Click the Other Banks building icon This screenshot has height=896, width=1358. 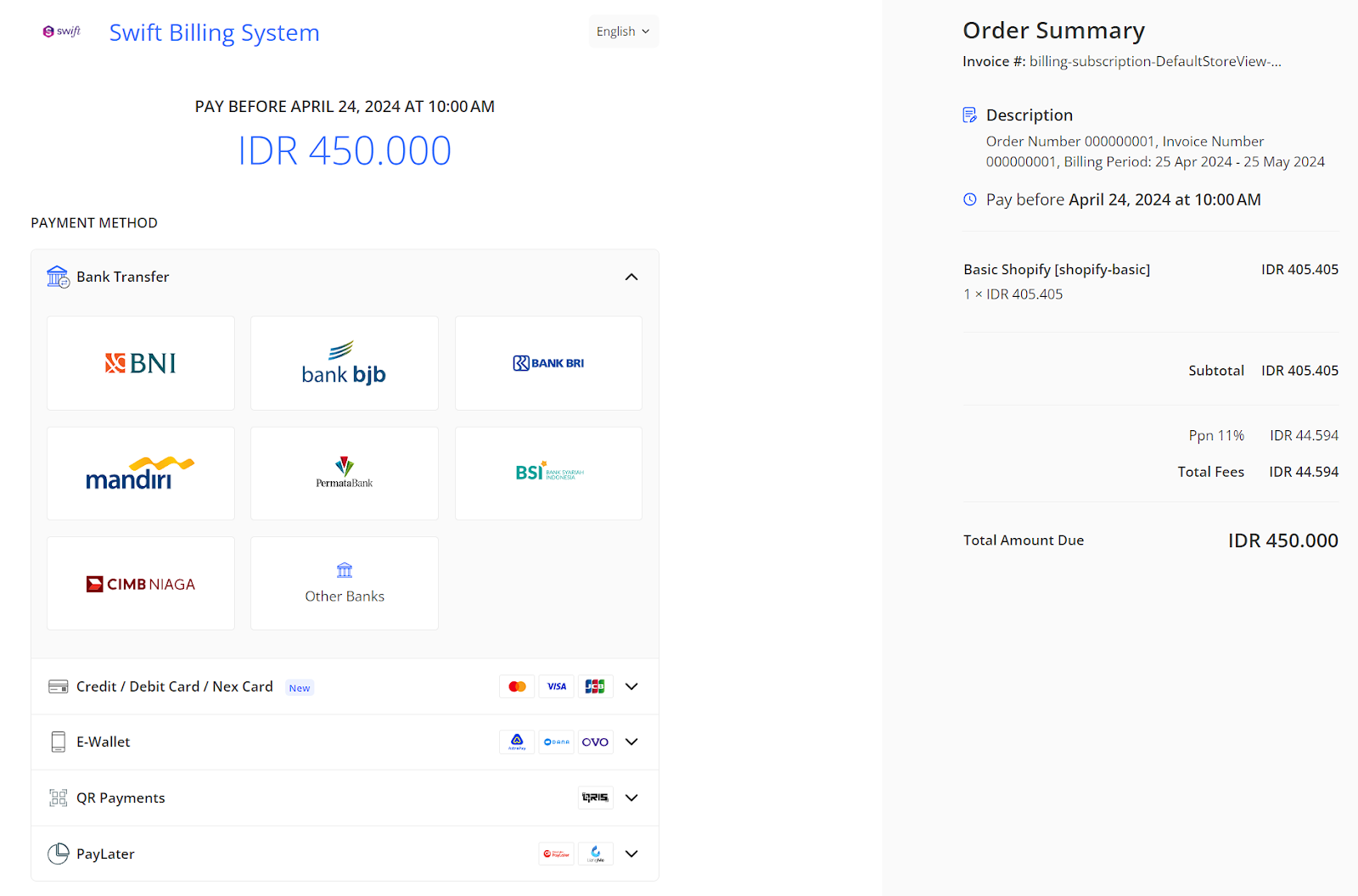345,570
